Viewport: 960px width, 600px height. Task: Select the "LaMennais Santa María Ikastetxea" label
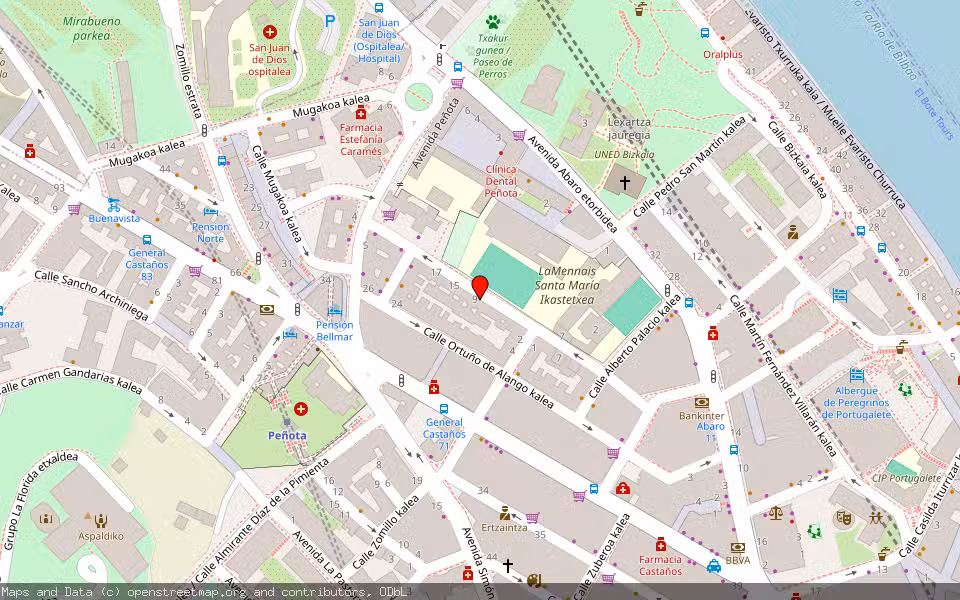point(567,285)
